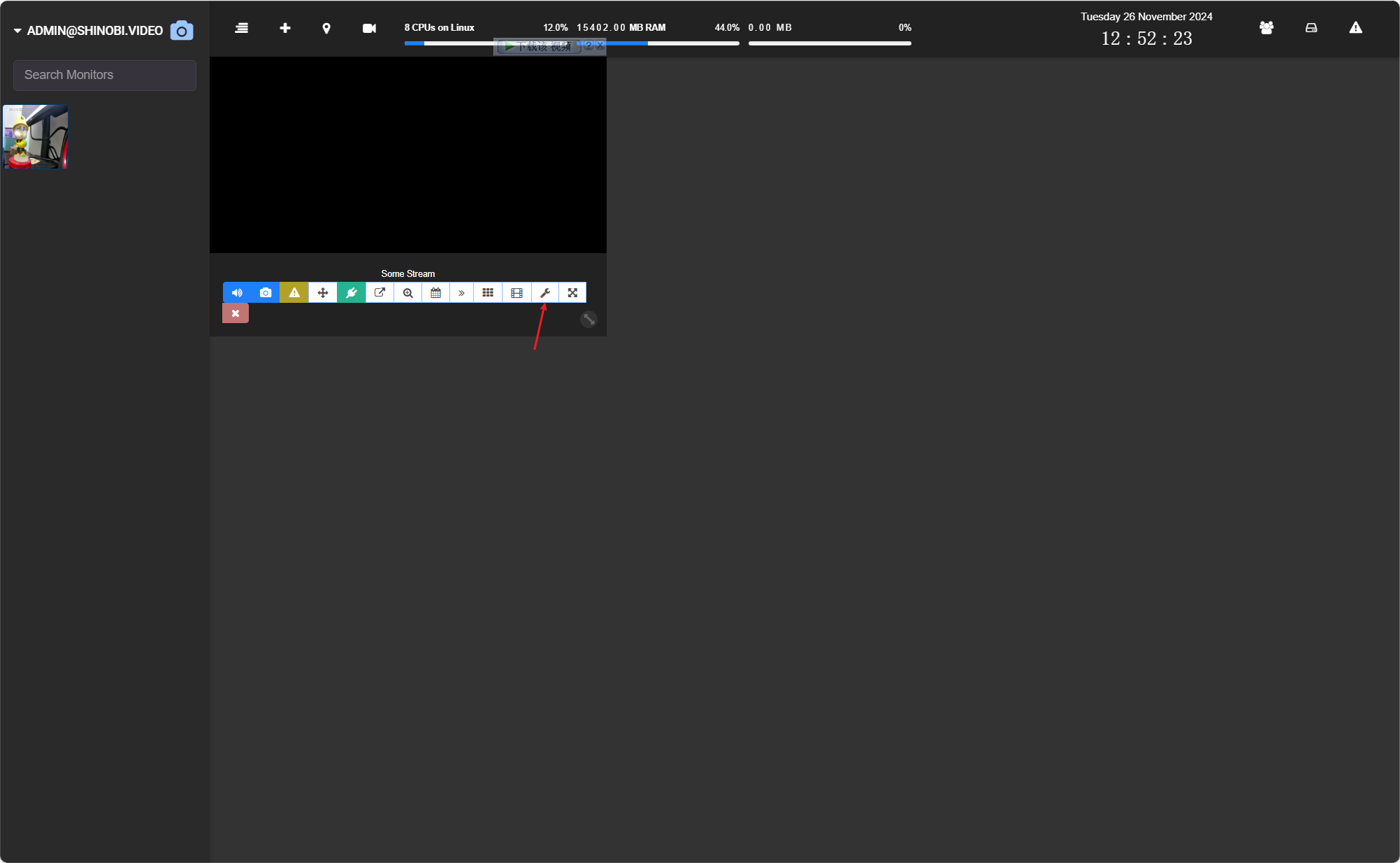The width and height of the screenshot is (1400, 863).
Task: Click the 0.00 MB storage progress bar
Action: pyautogui.click(x=830, y=43)
